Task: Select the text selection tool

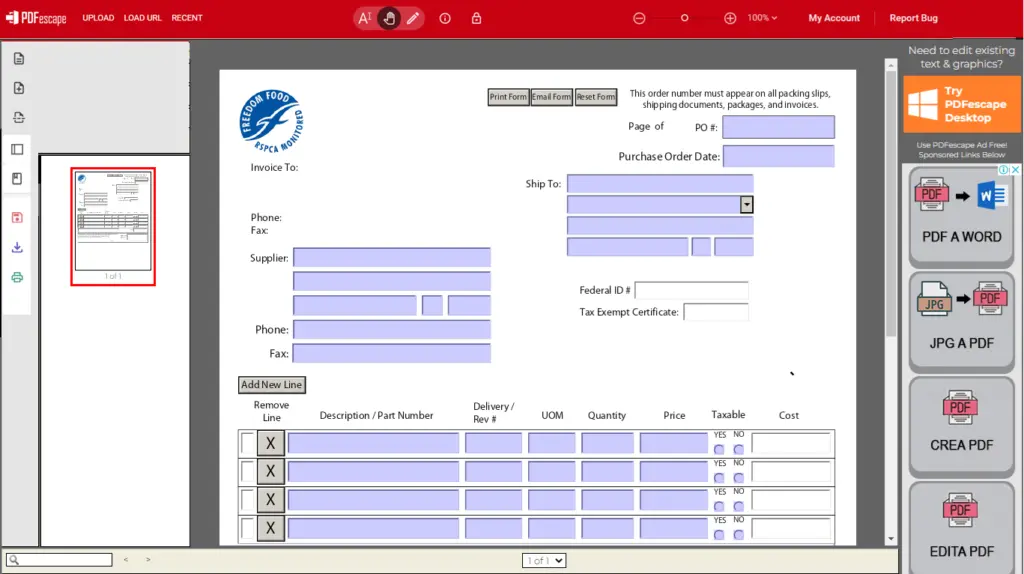Action: coord(364,18)
